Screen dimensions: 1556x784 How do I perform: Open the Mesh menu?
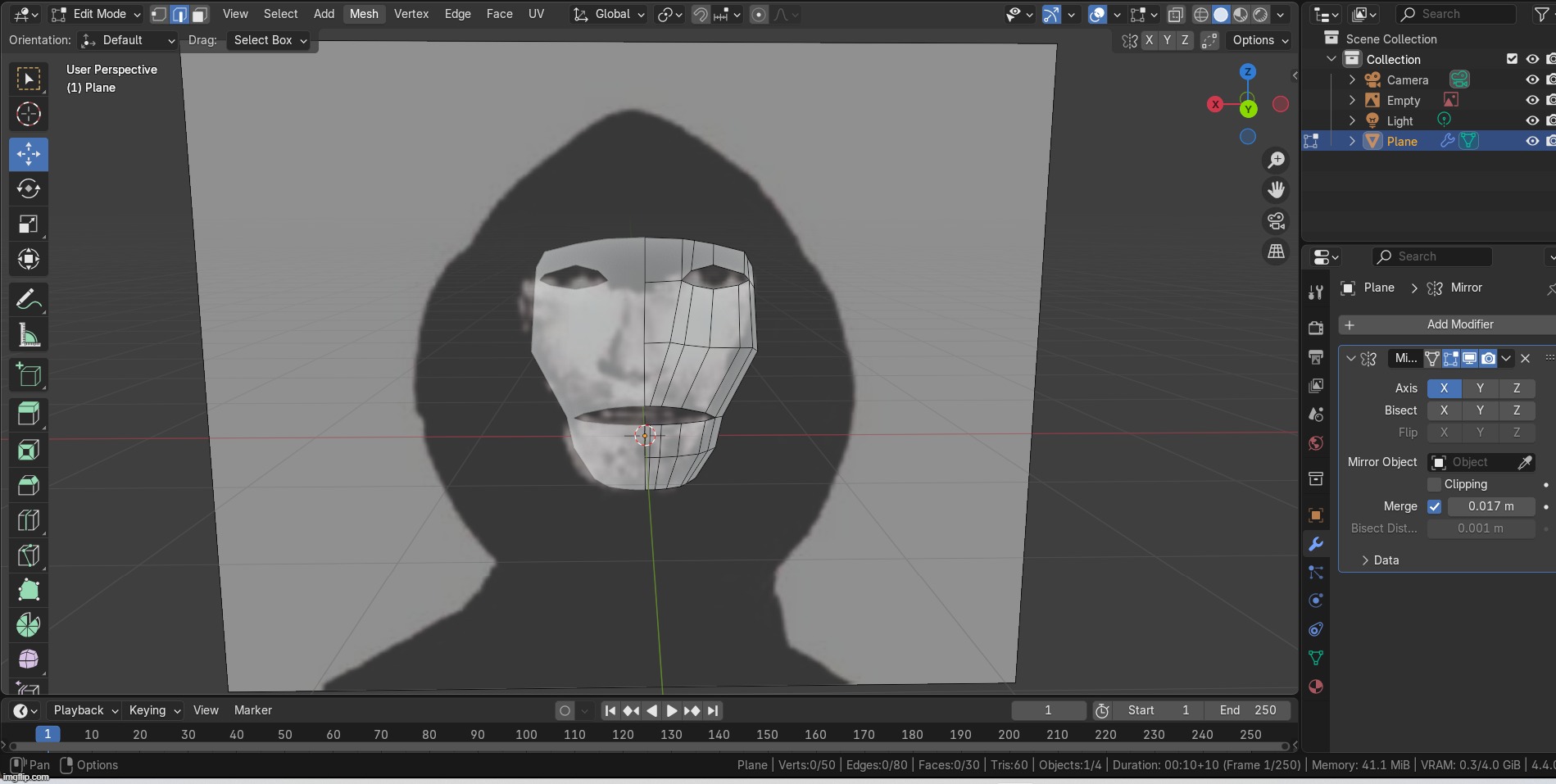pos(364,14)
